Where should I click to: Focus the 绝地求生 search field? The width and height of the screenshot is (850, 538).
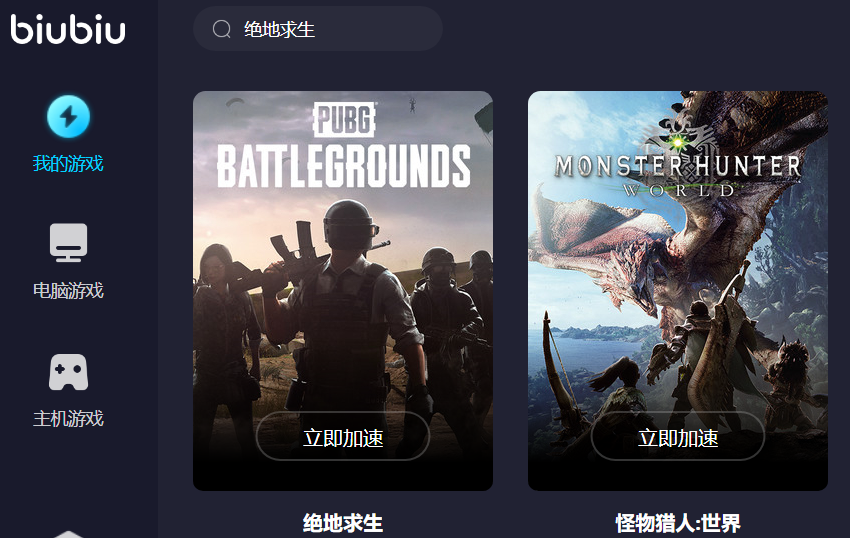click(x=318, y=29)
